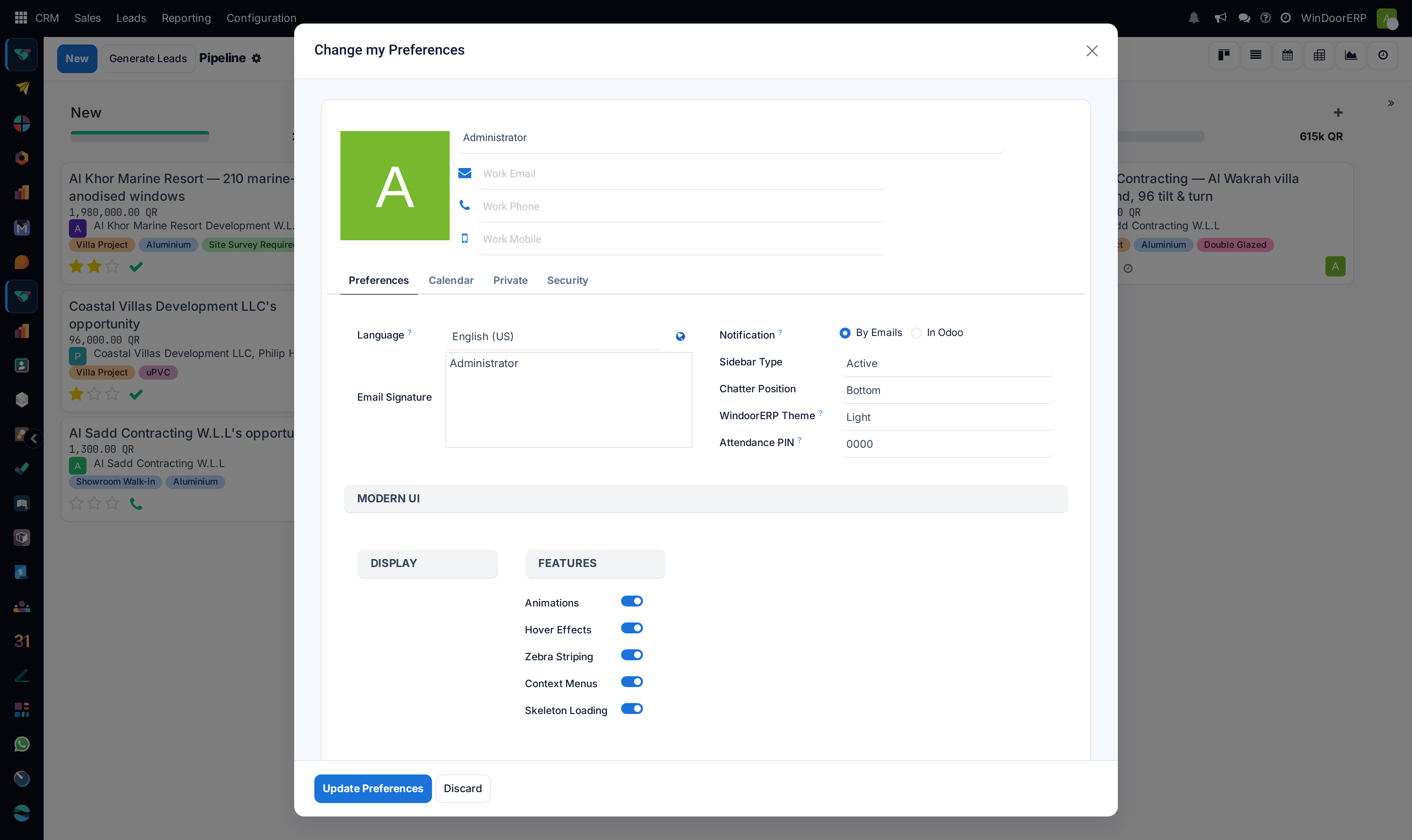
Task: Click Update Preferences
Action: pyautogui.click(x=373, y=788)
